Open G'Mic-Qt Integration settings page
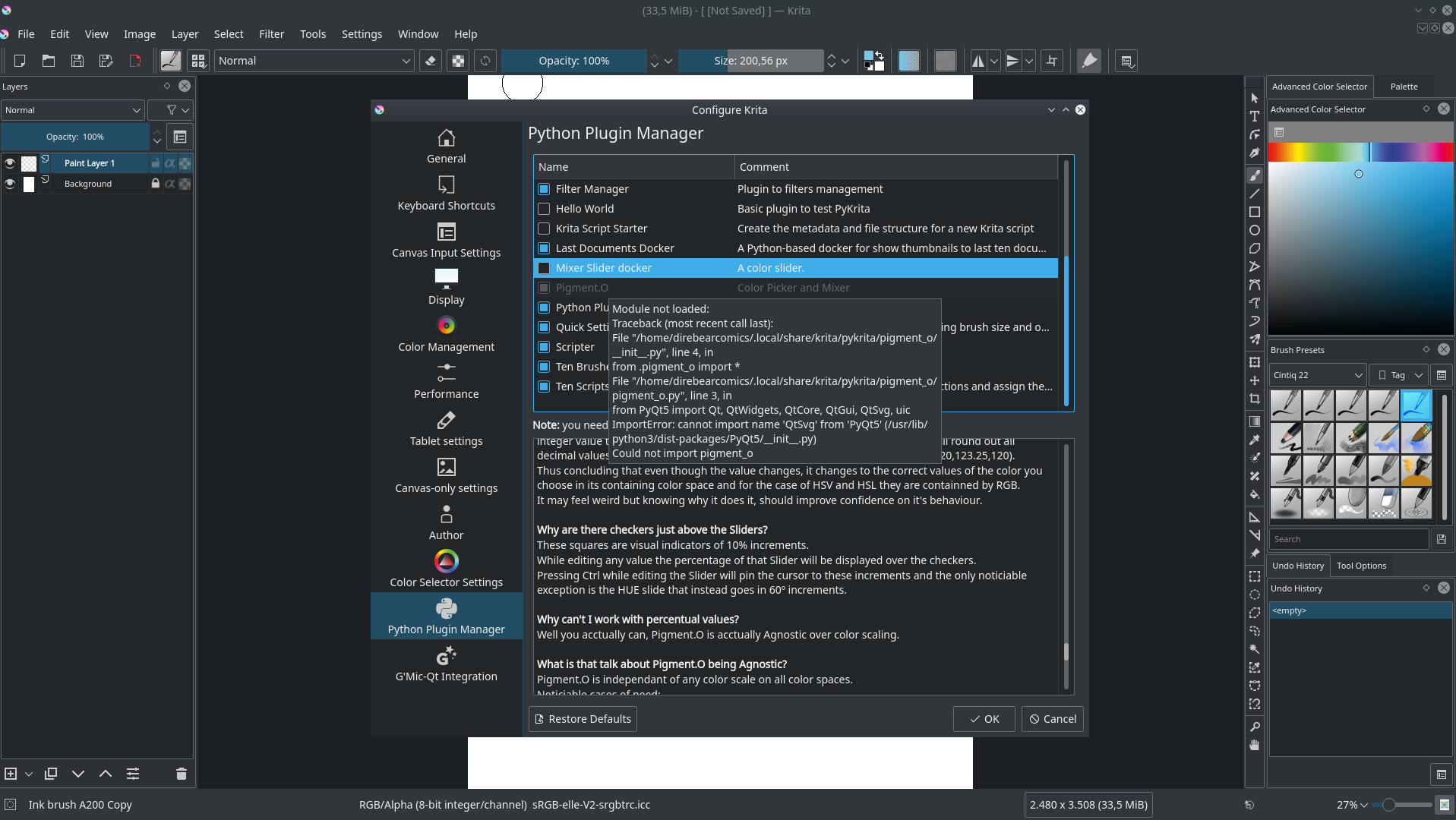 click(447, 664)
